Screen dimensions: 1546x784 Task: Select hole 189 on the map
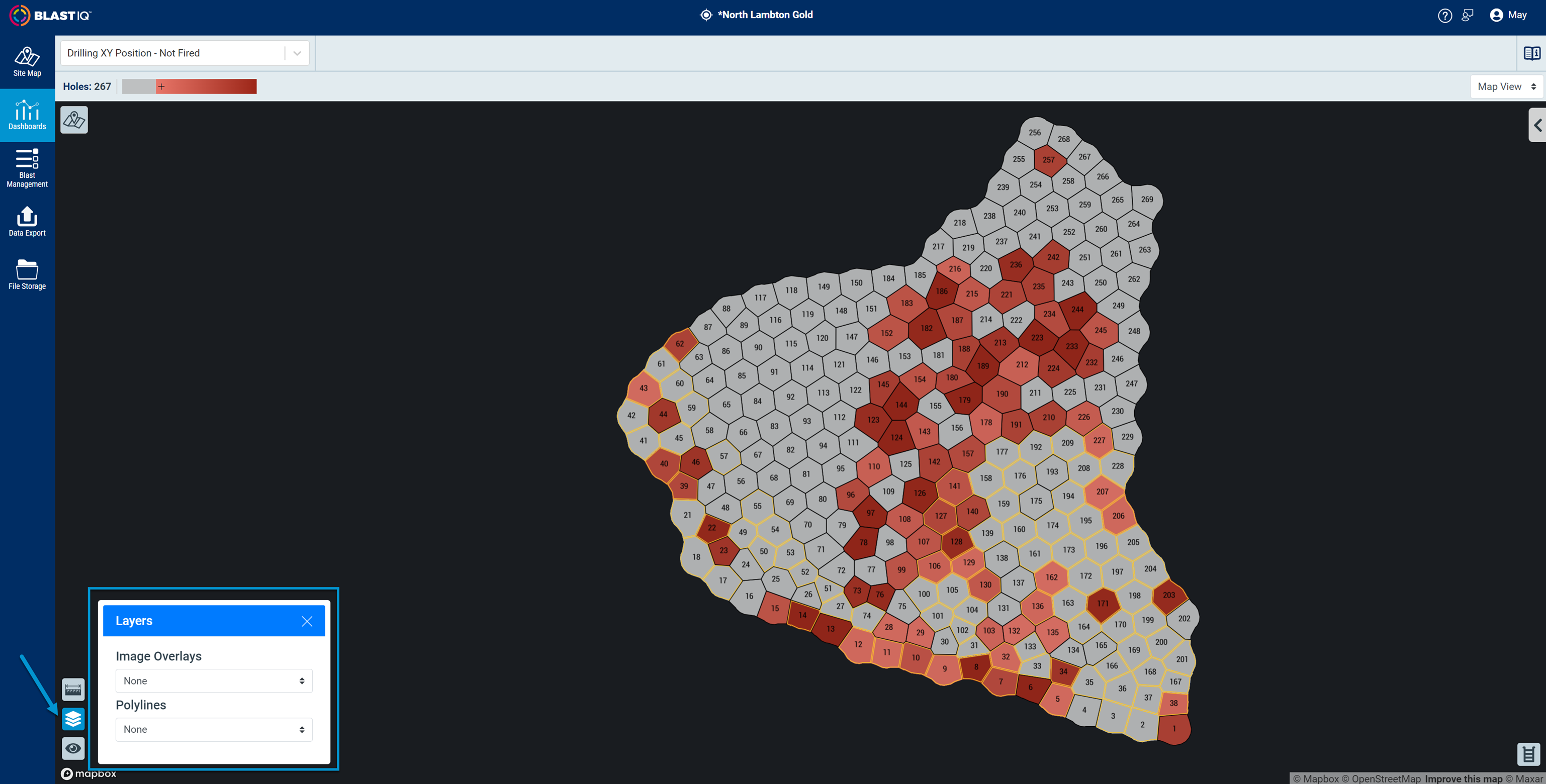pyautogui.click(x=982, y=365)
